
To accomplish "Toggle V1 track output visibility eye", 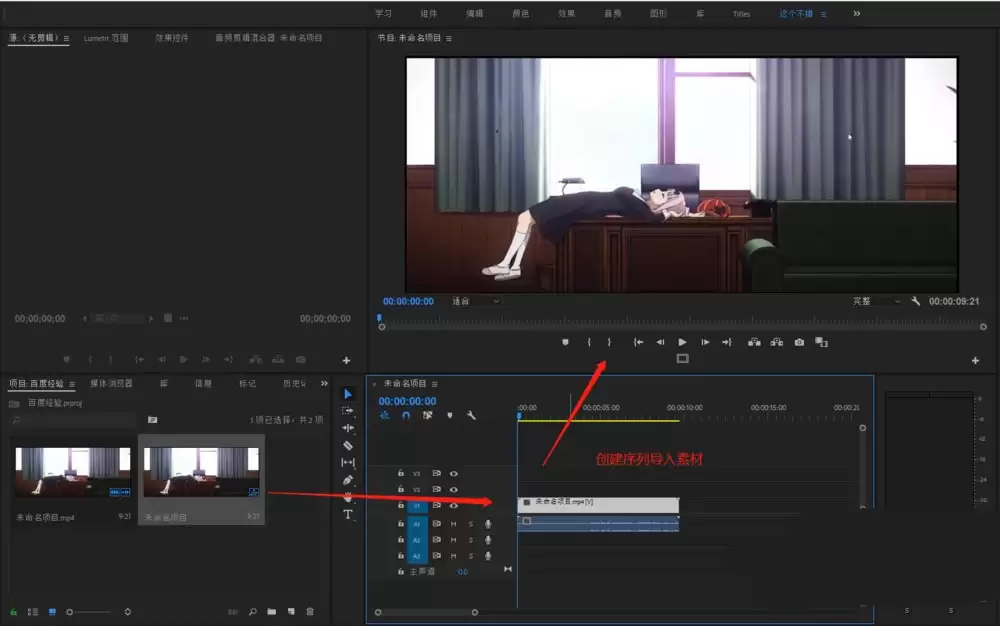I will point(453,504).
